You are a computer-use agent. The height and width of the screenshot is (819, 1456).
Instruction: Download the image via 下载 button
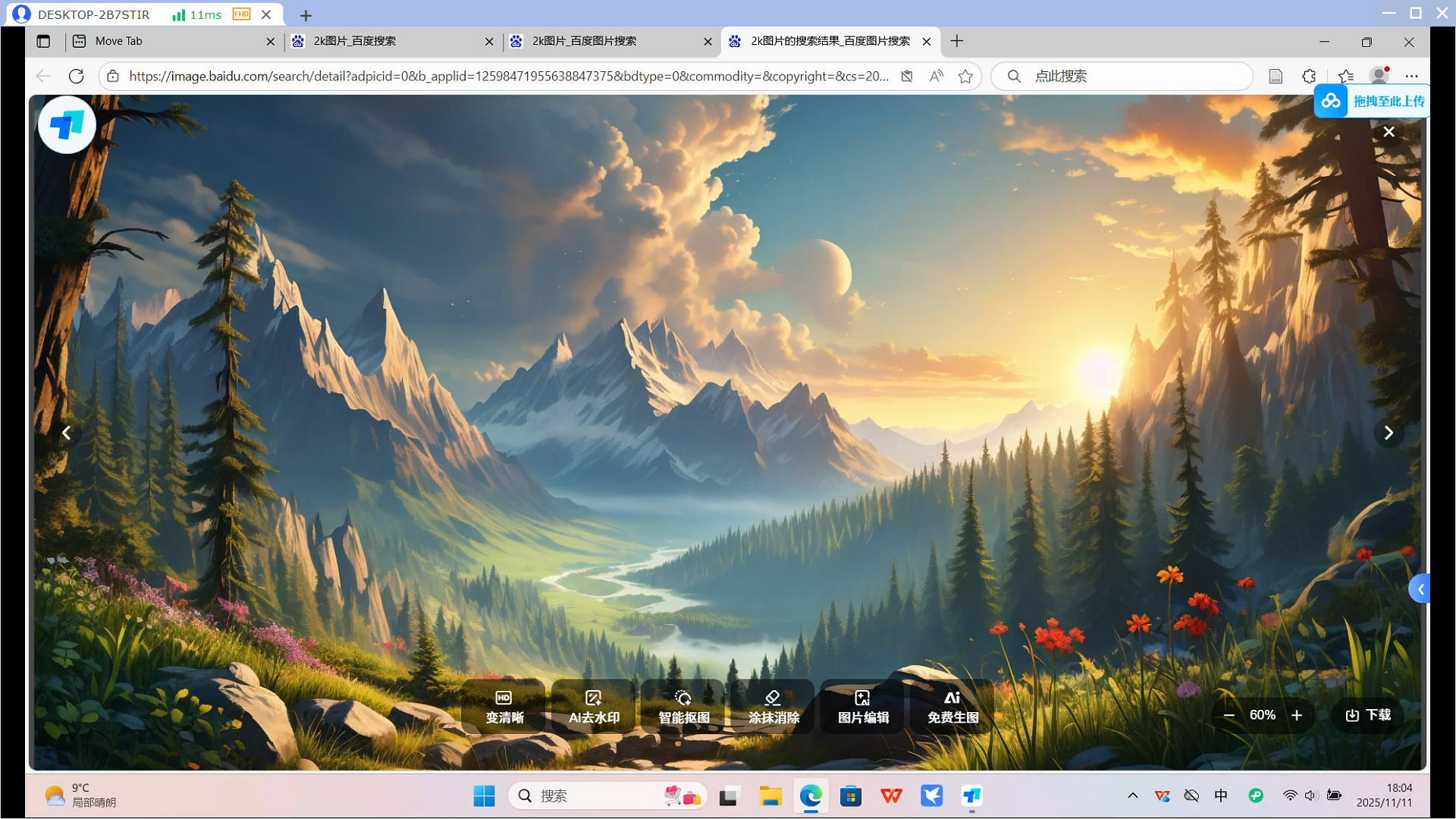pos(1368,715)
